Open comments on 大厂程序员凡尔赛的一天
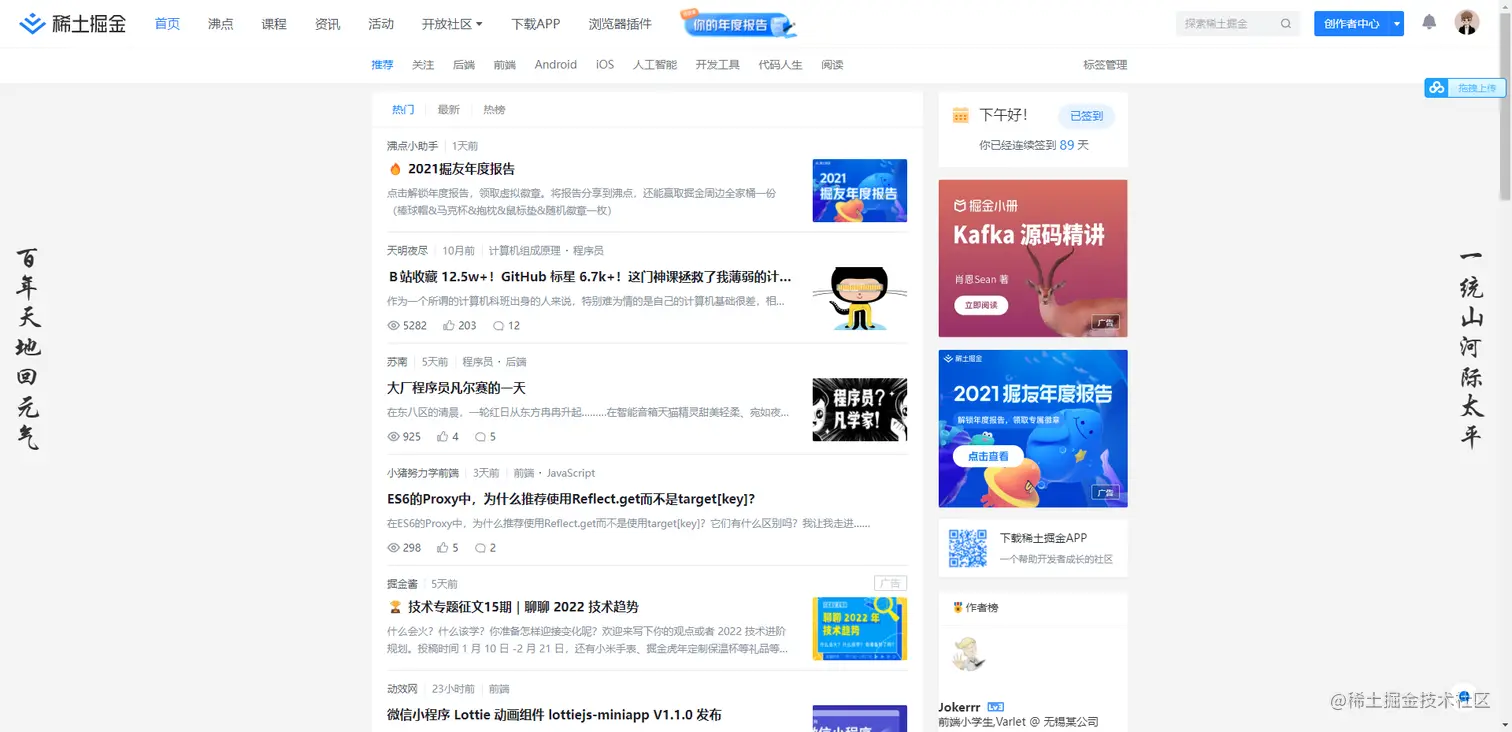 (480, 436)
